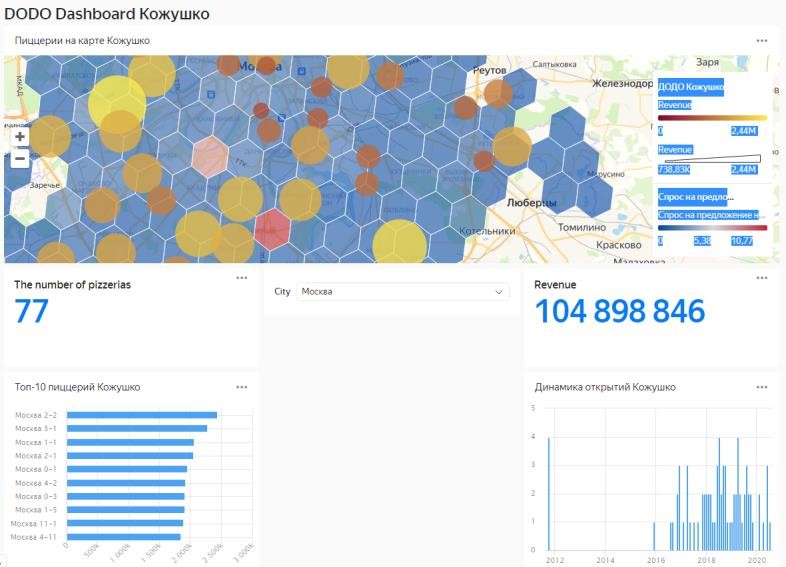Viewport: 786px width, 567px height.
Task: Open the Топ-10 пиццерий chart's three-dot menu
Action: point(242,387)
